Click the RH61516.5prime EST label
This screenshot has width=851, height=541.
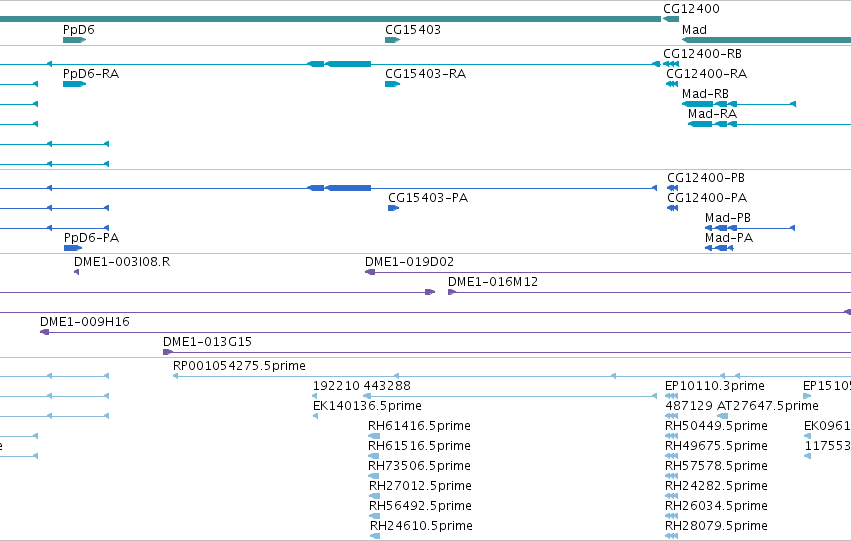click(419, 447)
